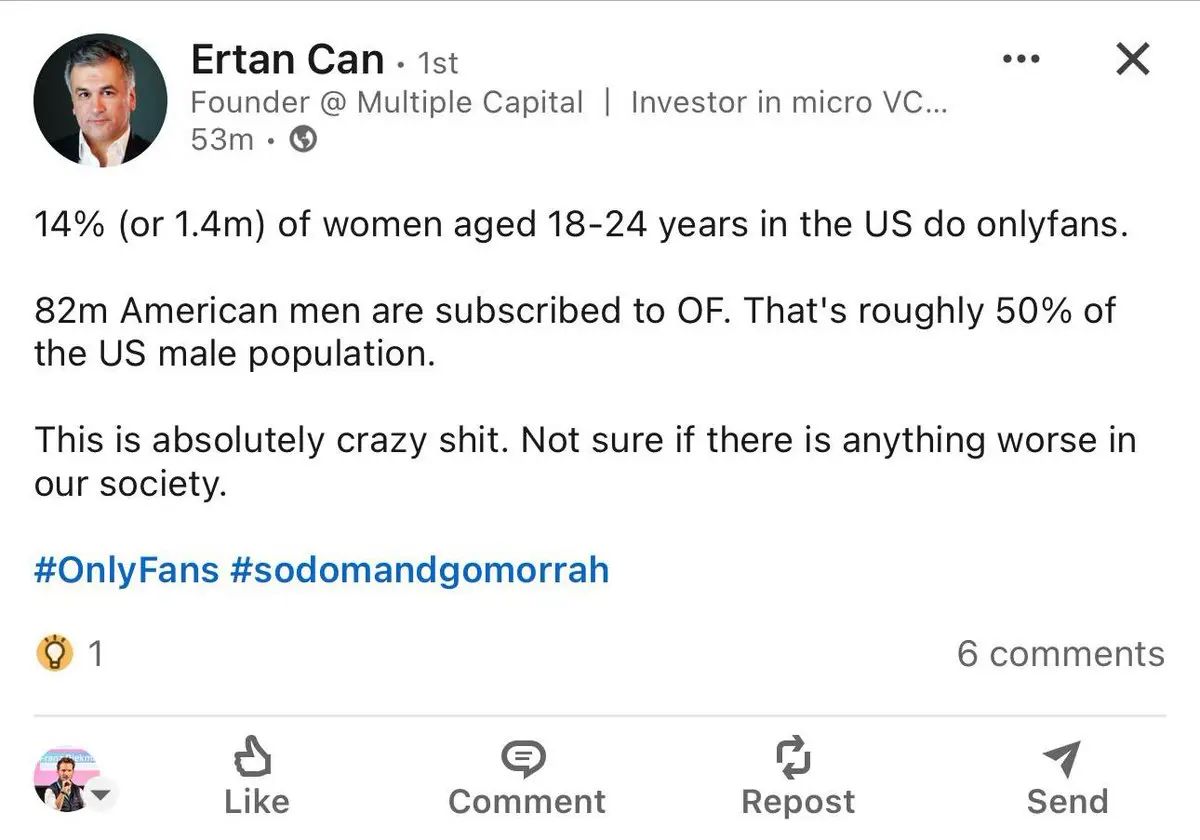This screenshot has height=840, width=1200.
Task: Tap the Repost label
Action: click(x=798, y=802)
